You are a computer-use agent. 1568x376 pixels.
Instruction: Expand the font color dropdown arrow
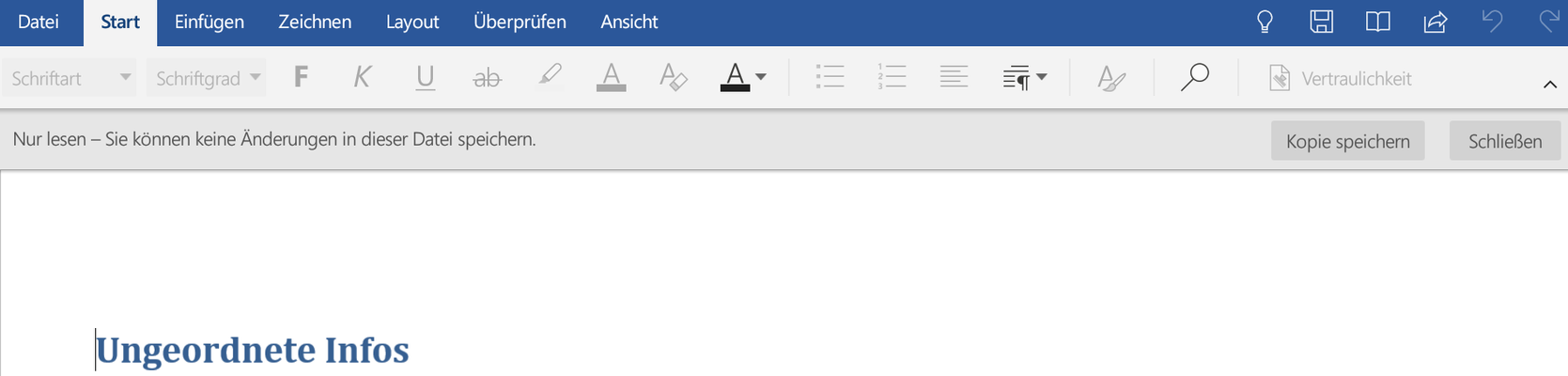(x=761, y=77)
